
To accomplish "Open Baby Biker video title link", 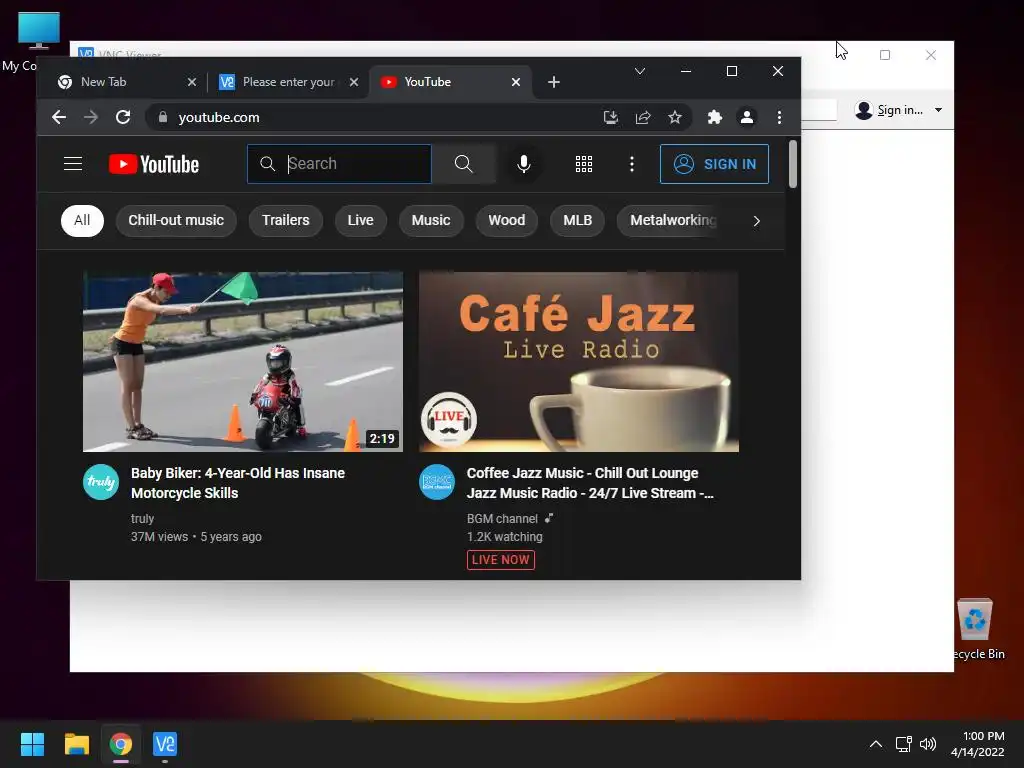I will 238,483.
